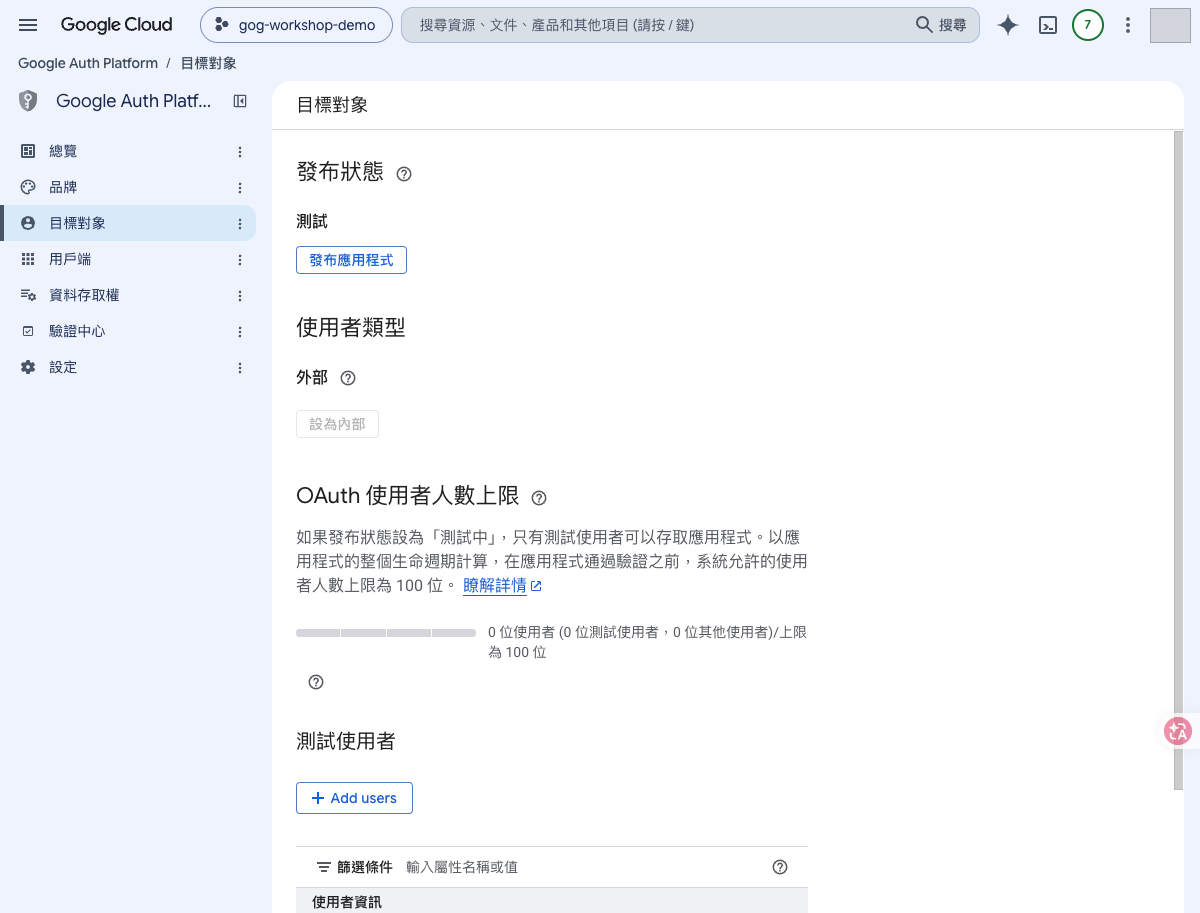Go to 驗證中心 in the sidebar
This screenshot has height=913, width=1200.
128,331
